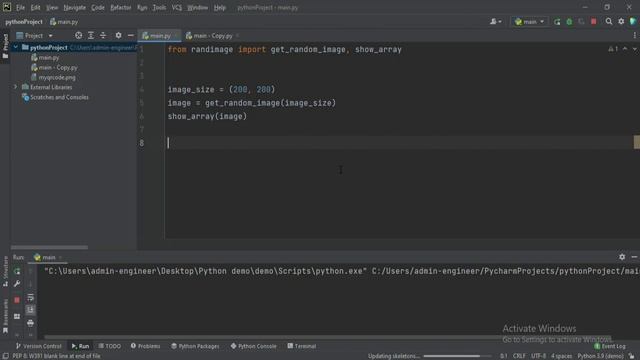The image size is (640, 360).
Task: Open the Python Console tool window
Action: 253,346
